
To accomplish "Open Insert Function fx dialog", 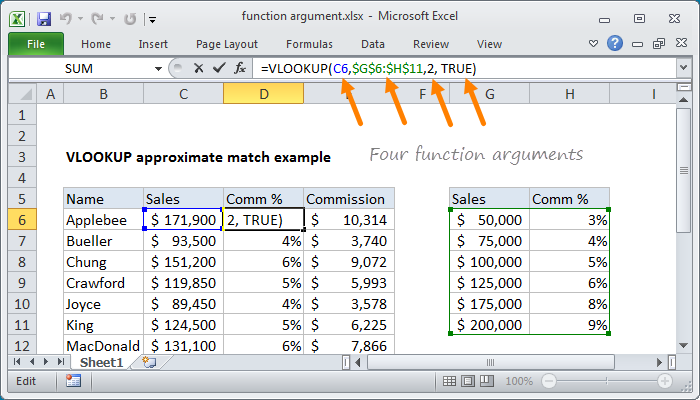I will coord(240,68).
